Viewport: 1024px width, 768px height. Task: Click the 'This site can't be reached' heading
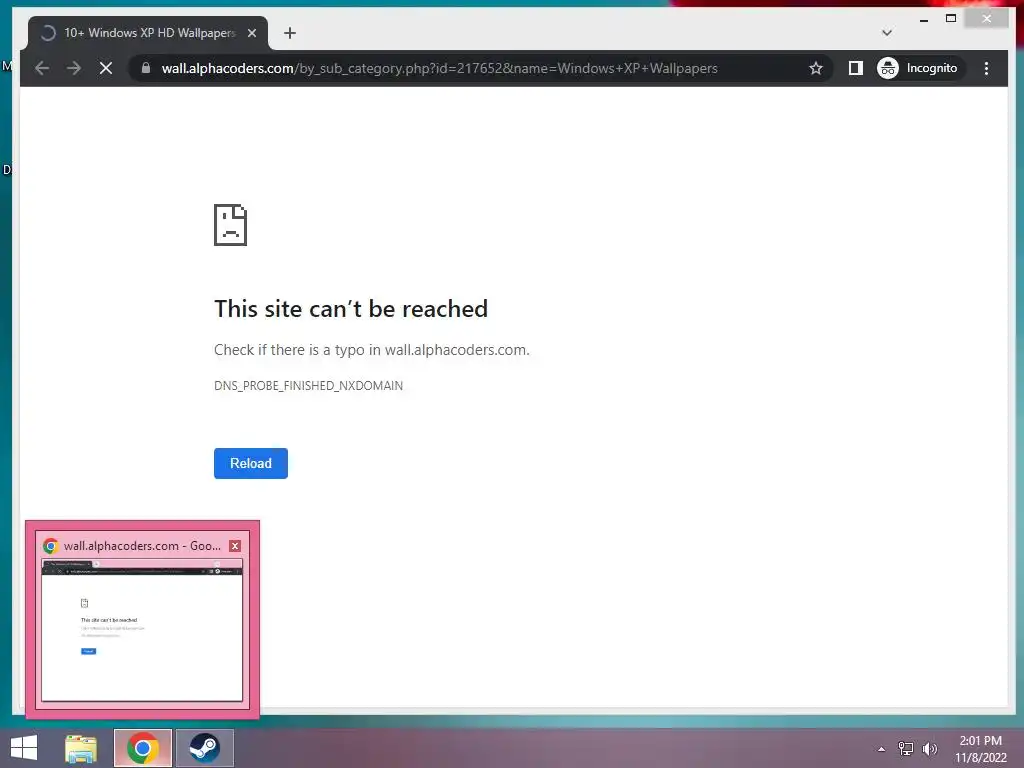pos(351,309)
